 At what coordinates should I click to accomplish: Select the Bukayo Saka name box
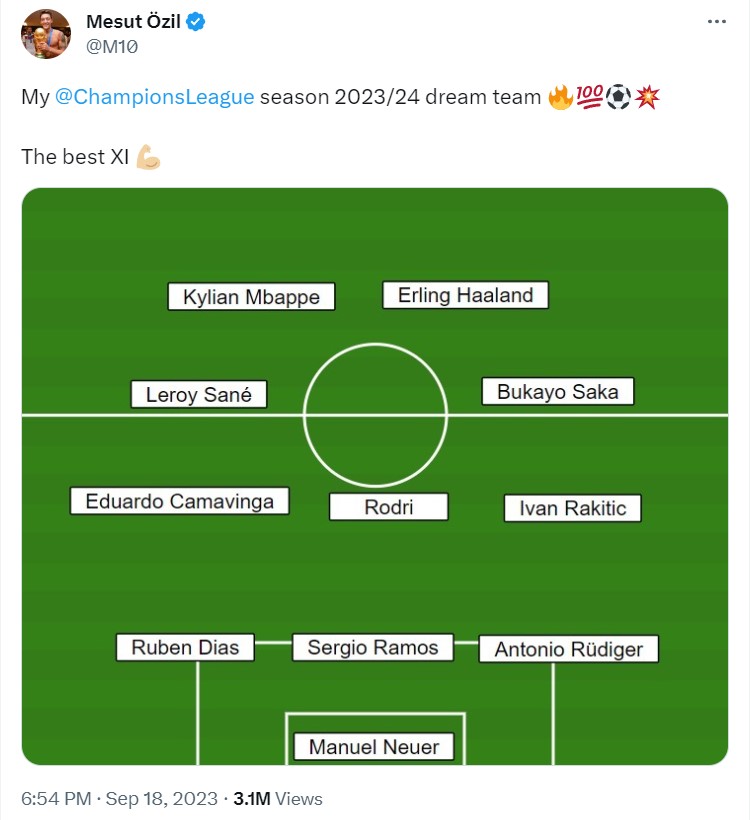557,392
